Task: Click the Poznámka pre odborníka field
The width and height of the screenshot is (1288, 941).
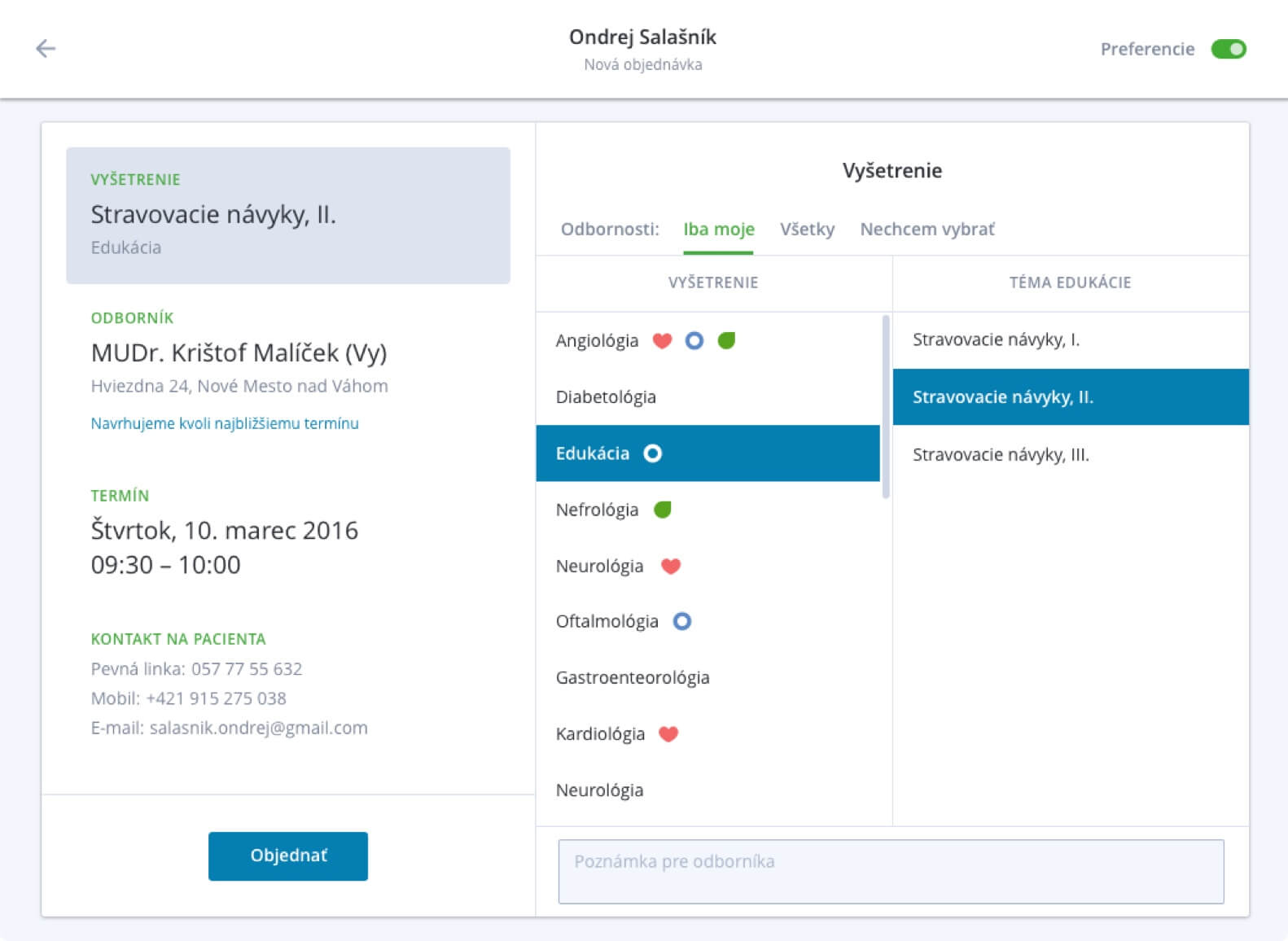Action: 891,871
